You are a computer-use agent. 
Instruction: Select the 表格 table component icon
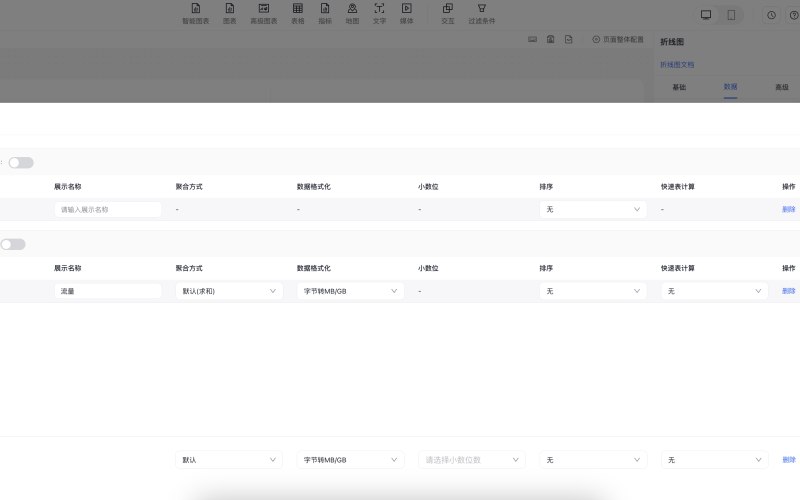(x=297, y=14)
